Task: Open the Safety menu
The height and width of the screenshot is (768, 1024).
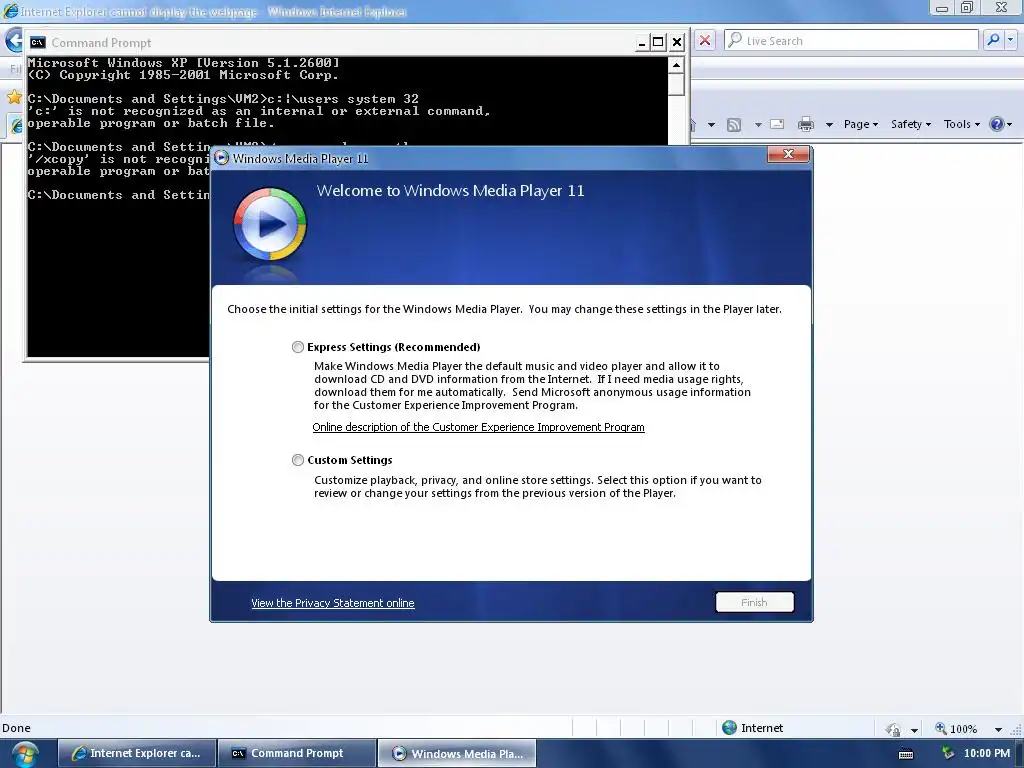Action: tap(911, 124)
